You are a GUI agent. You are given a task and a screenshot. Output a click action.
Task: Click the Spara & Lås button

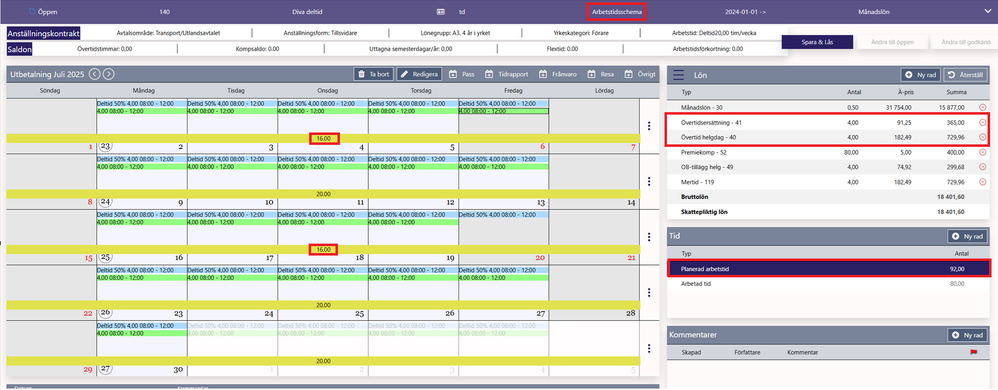[x=817, y=42]
